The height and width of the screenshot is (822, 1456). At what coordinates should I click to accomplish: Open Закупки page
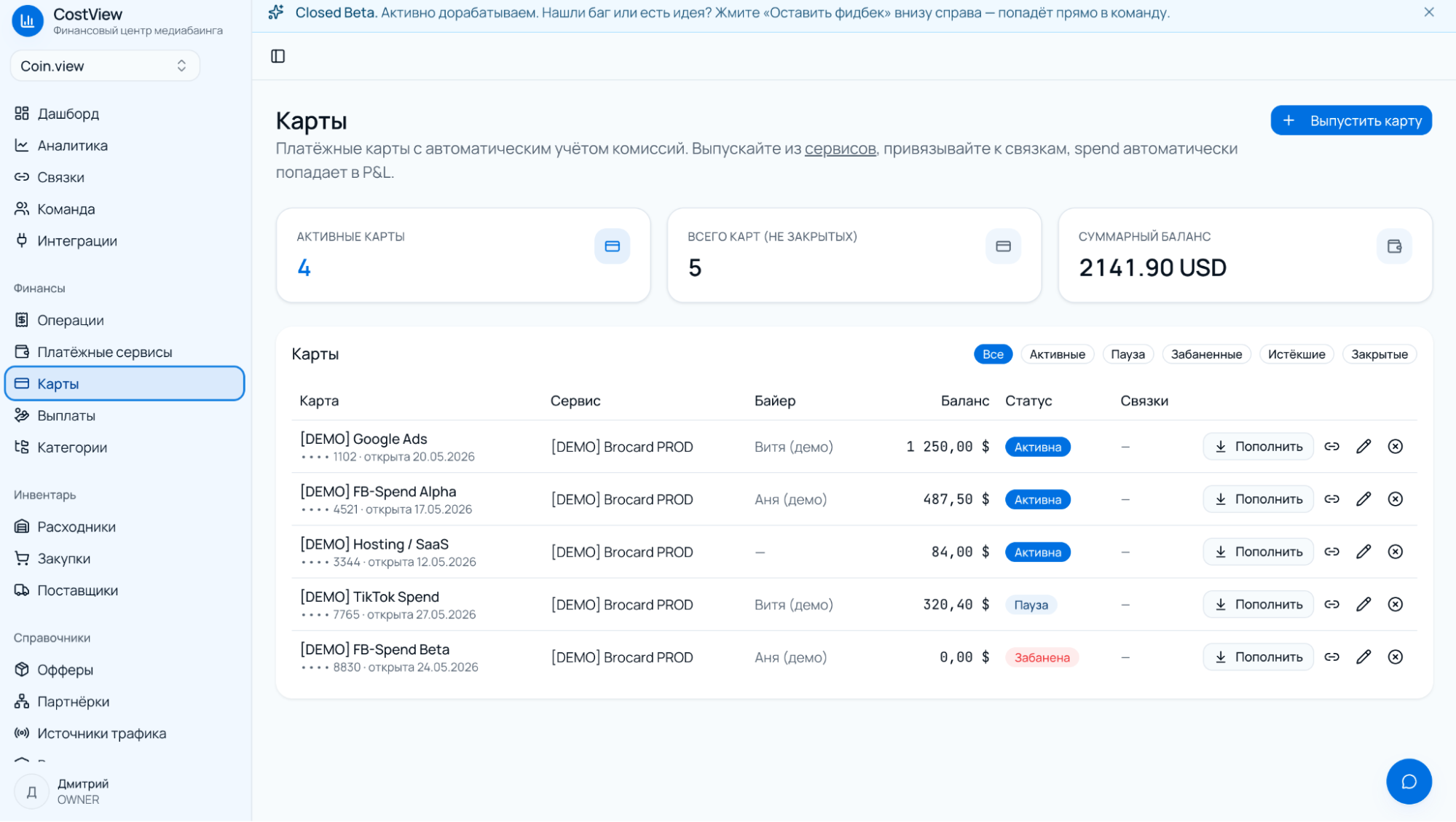[125, 559]
